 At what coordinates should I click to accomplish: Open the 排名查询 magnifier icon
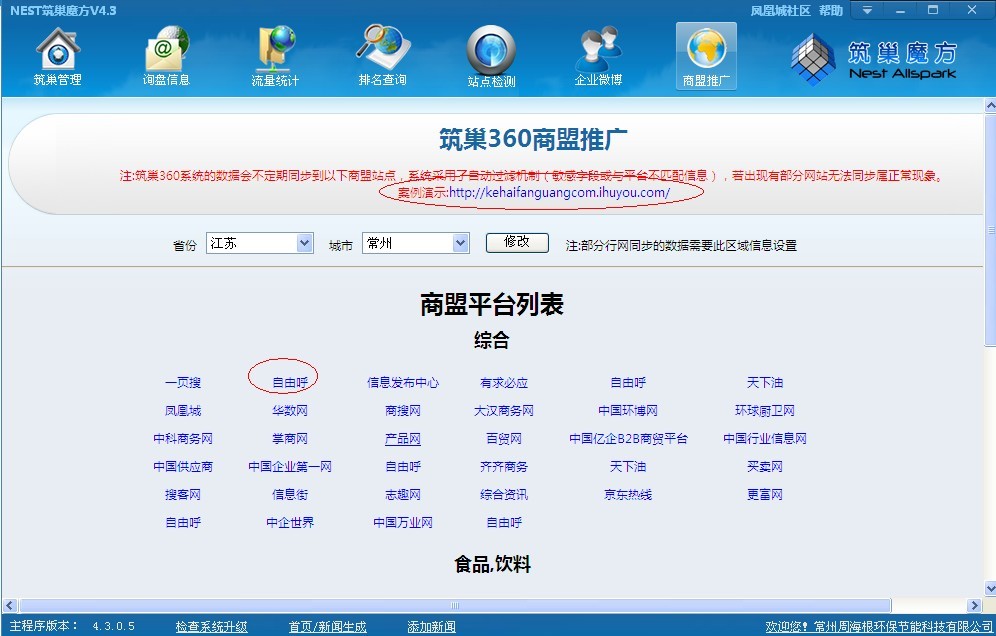[382, 57]
